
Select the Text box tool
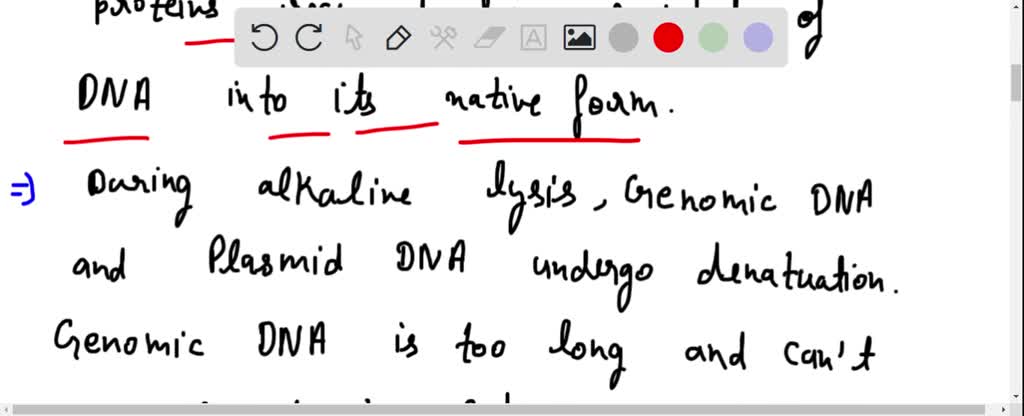[534, 38]
